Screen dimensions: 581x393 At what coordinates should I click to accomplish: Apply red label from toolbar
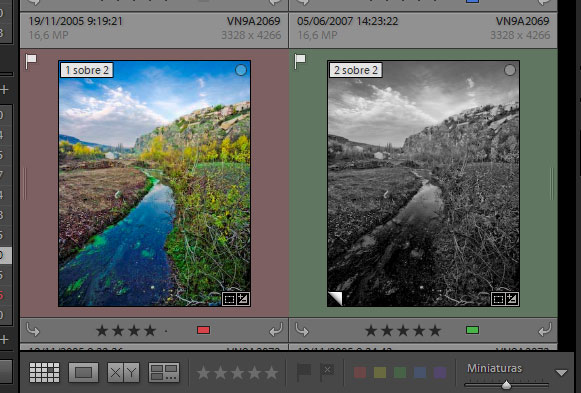tap(360, 372)
